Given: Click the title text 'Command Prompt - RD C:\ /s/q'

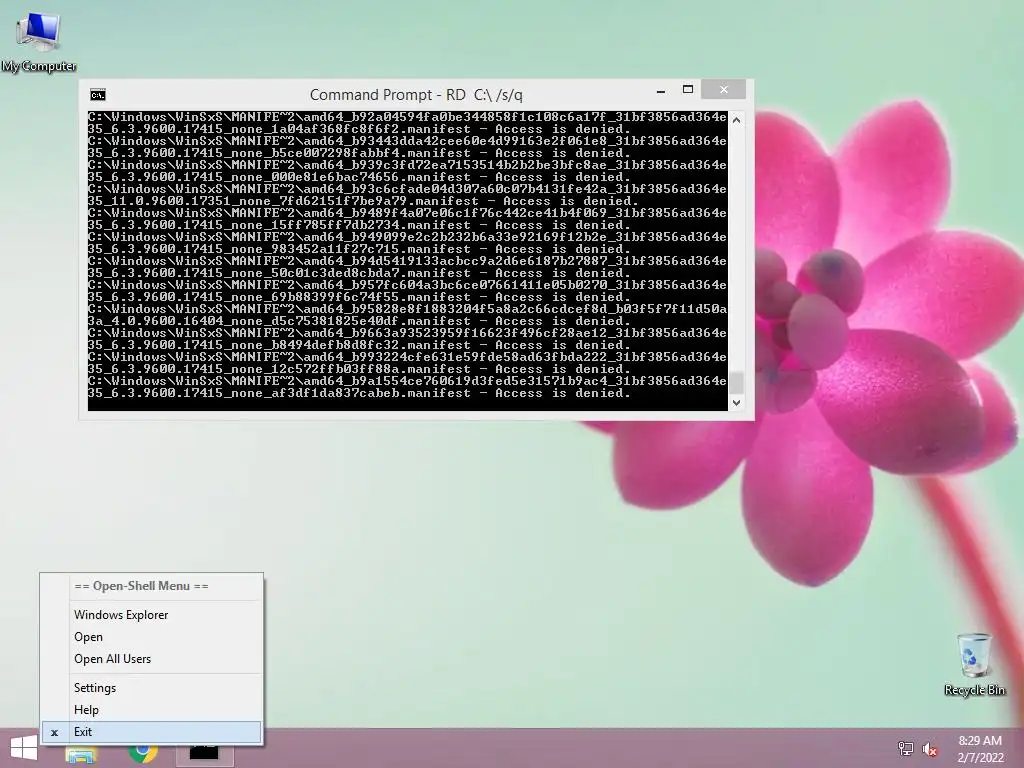Looking at the screenshot, I should (416, 95).
